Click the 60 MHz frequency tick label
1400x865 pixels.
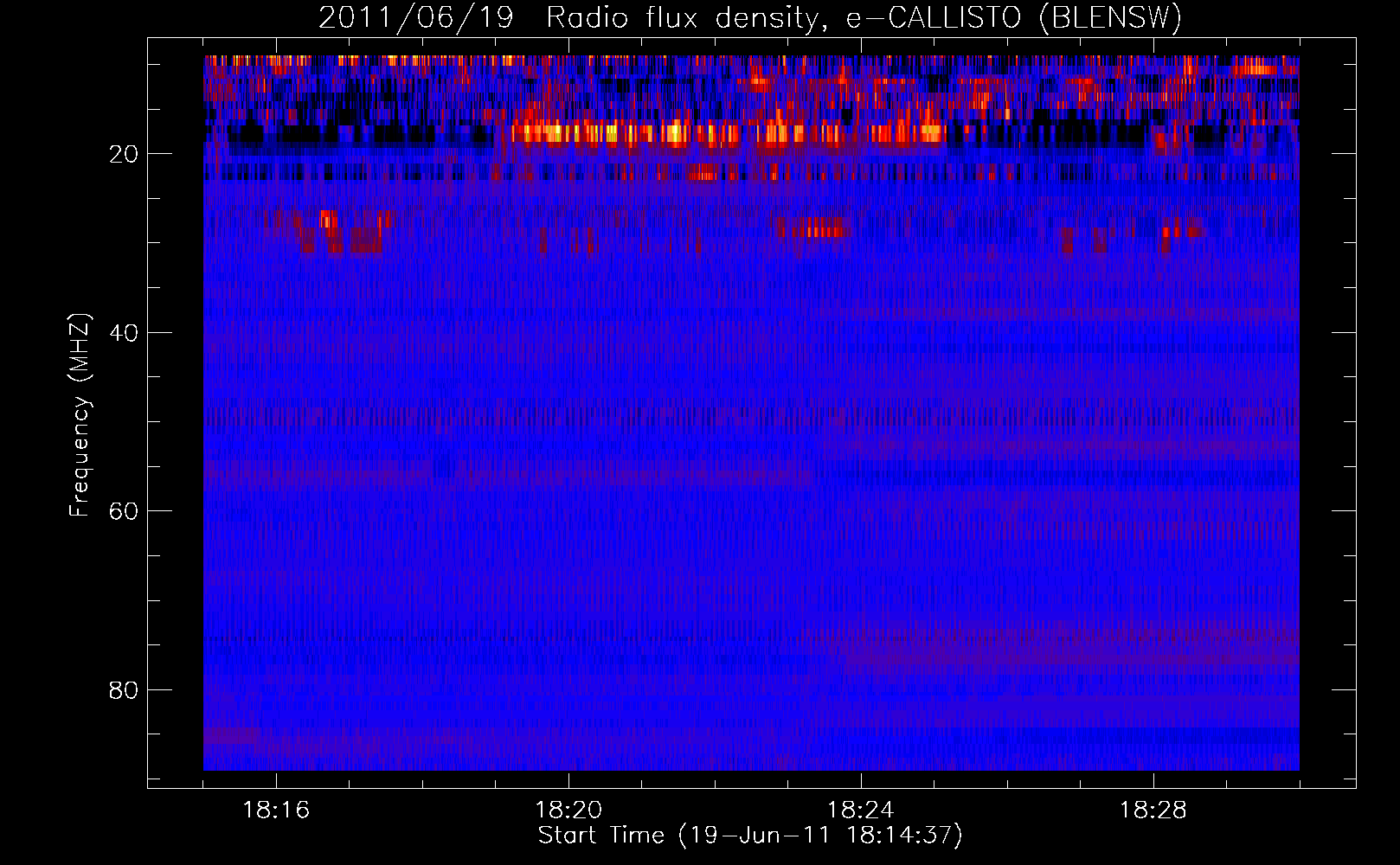(124, 511)
